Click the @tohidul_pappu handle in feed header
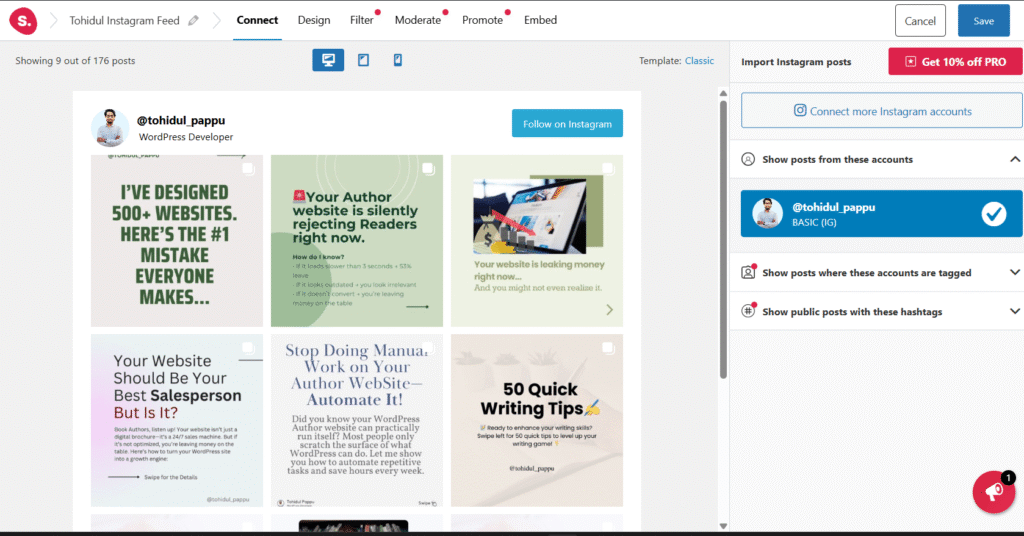Image resolution: width=1024 pixels, height=536 pixels. (x=181, y=120)
